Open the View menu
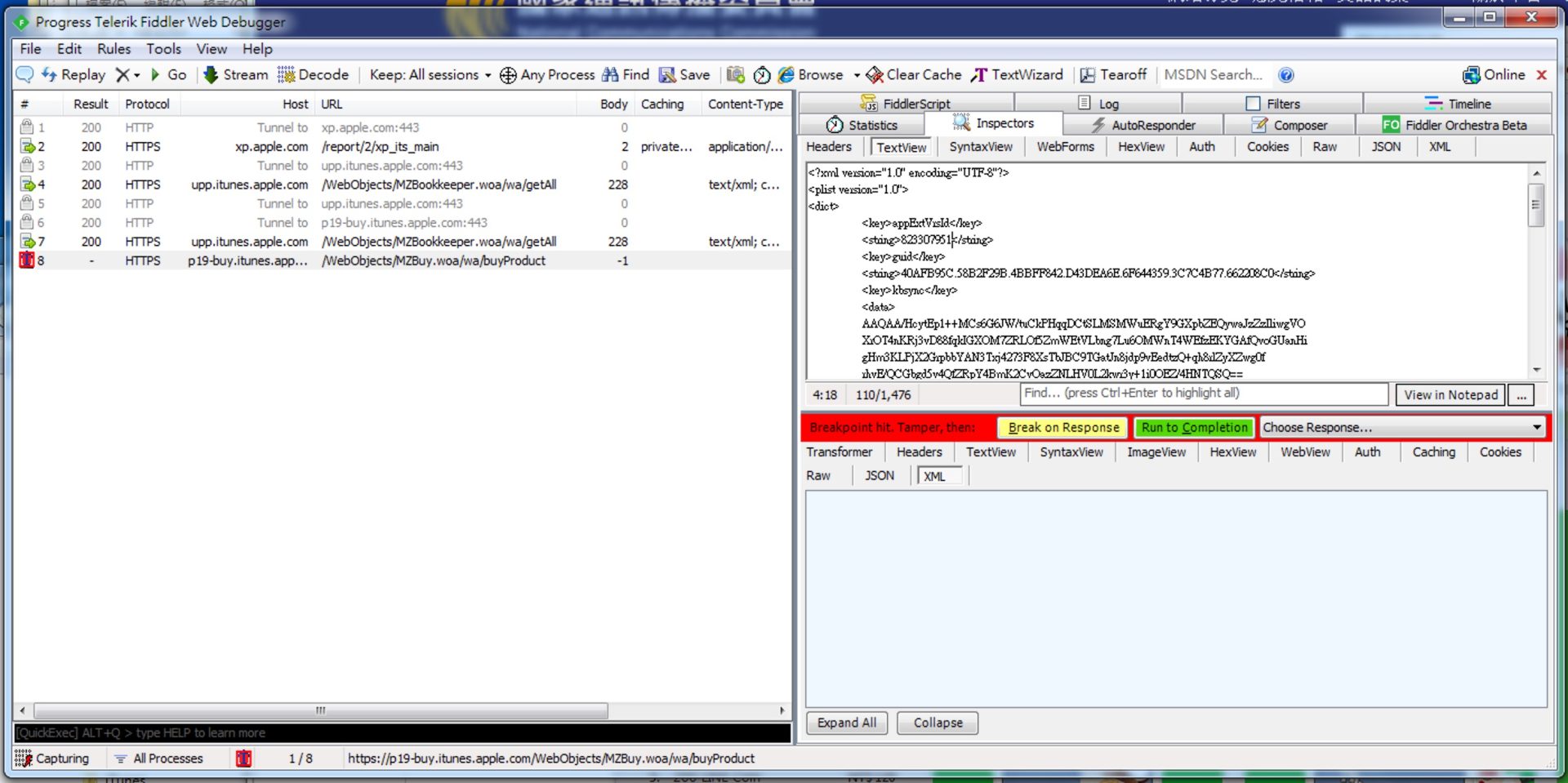Viewport: 1568px width, 783px height. pyautogui.click(x=212, y=49)
